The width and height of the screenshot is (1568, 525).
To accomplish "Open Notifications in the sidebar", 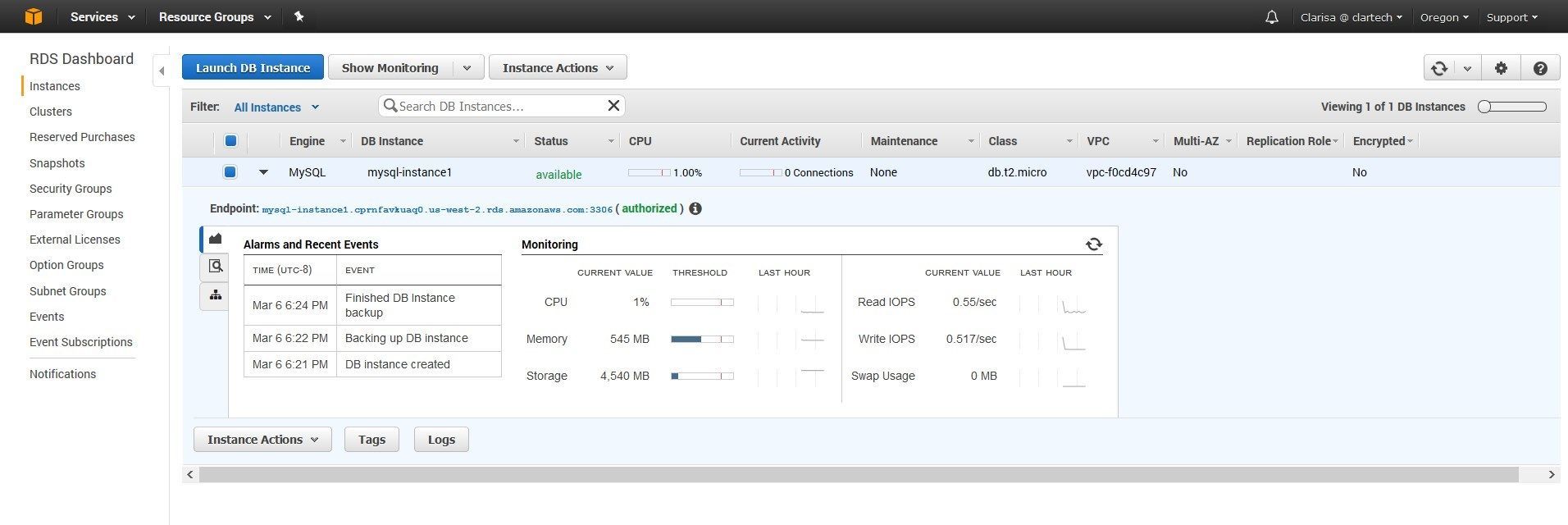I will 63,374.
